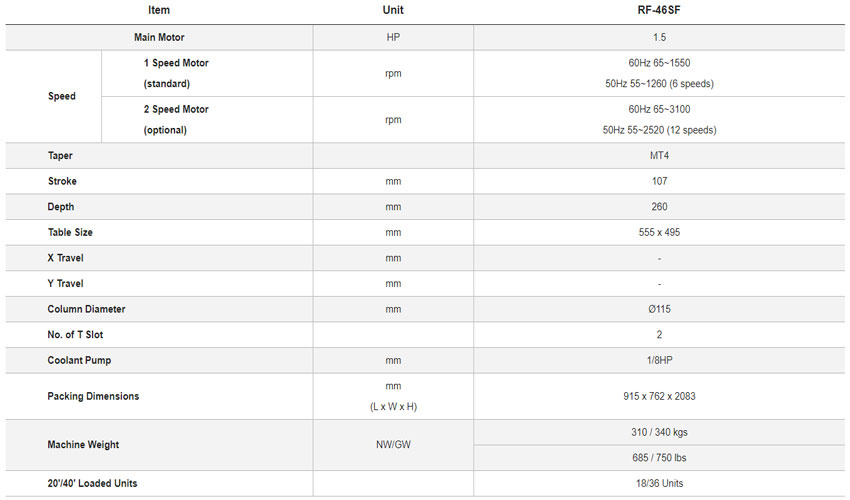Click the 555 x 495 table size value
850x500 pixels.
point(659,232)
